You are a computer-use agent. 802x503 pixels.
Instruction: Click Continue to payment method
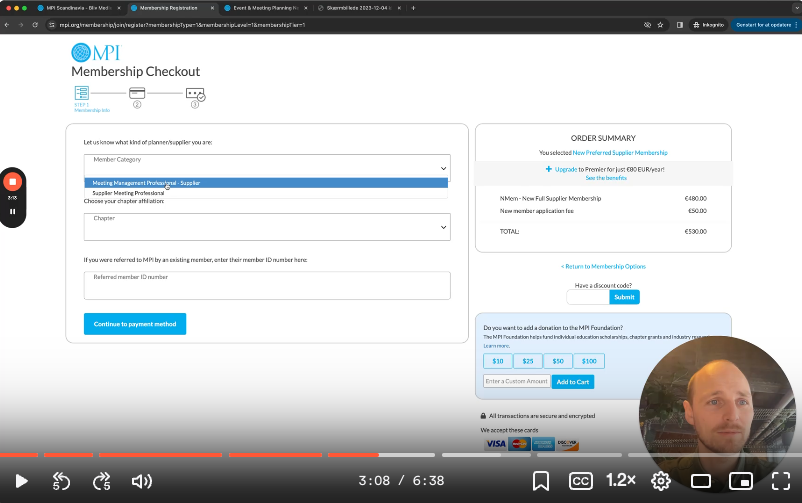click(x=134, y=324)
